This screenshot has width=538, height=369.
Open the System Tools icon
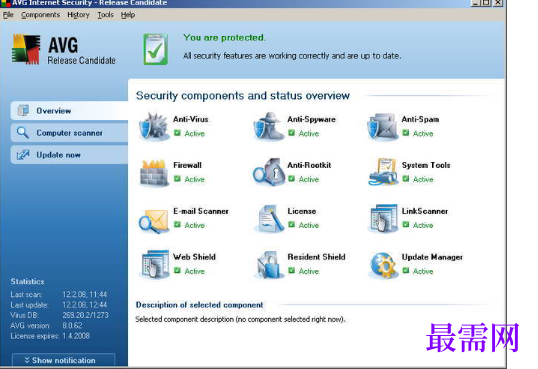[383, 172]
